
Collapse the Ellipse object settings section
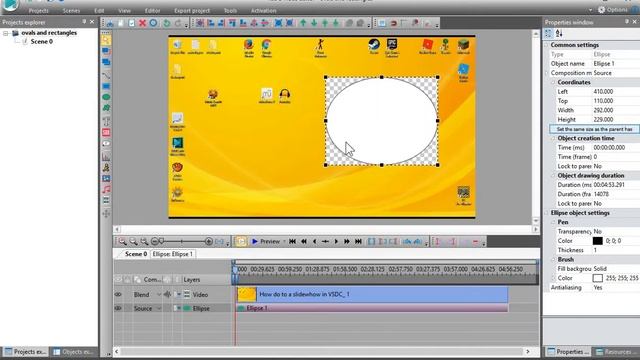[547, 213]
